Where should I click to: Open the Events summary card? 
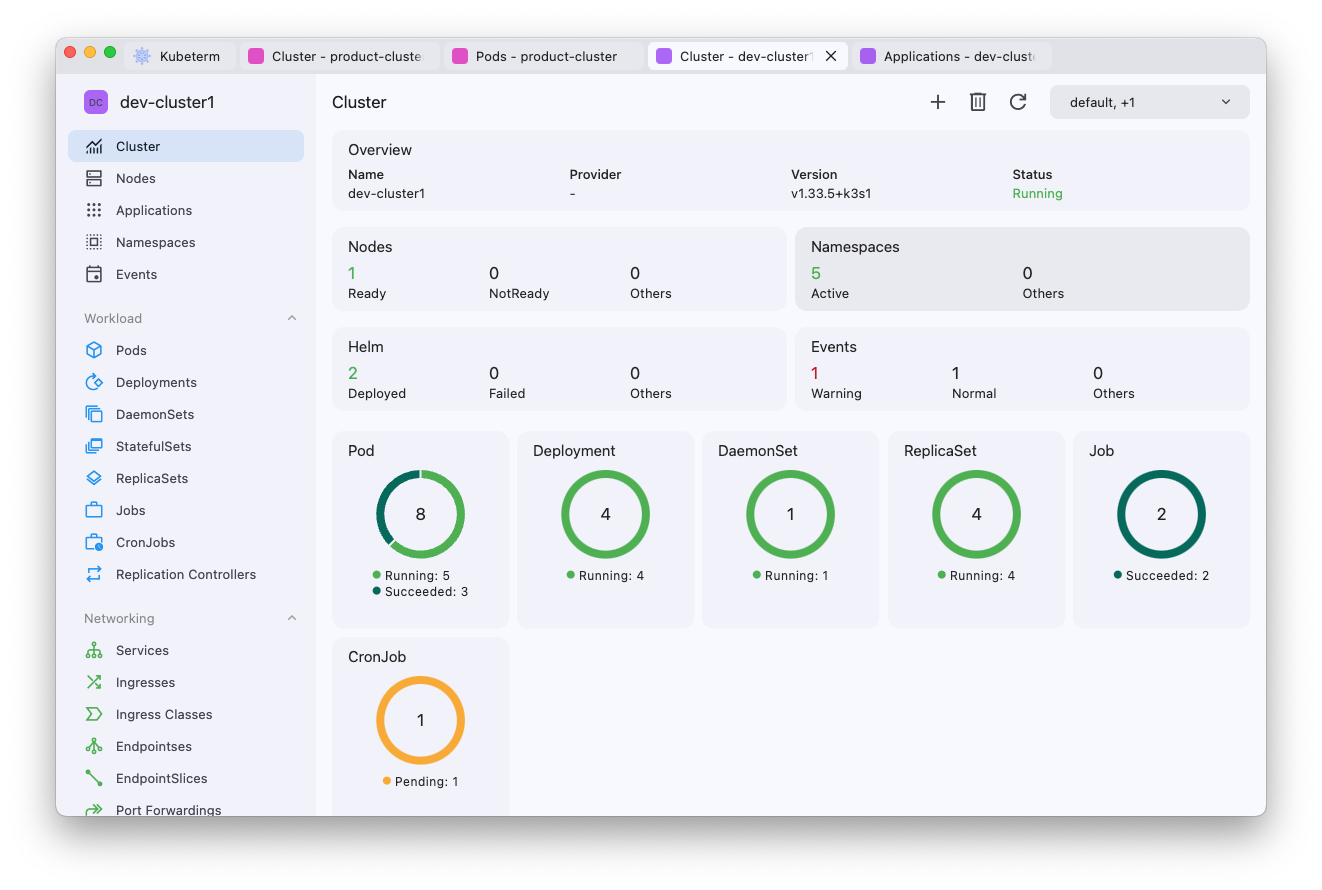(x=1022, y=369)
